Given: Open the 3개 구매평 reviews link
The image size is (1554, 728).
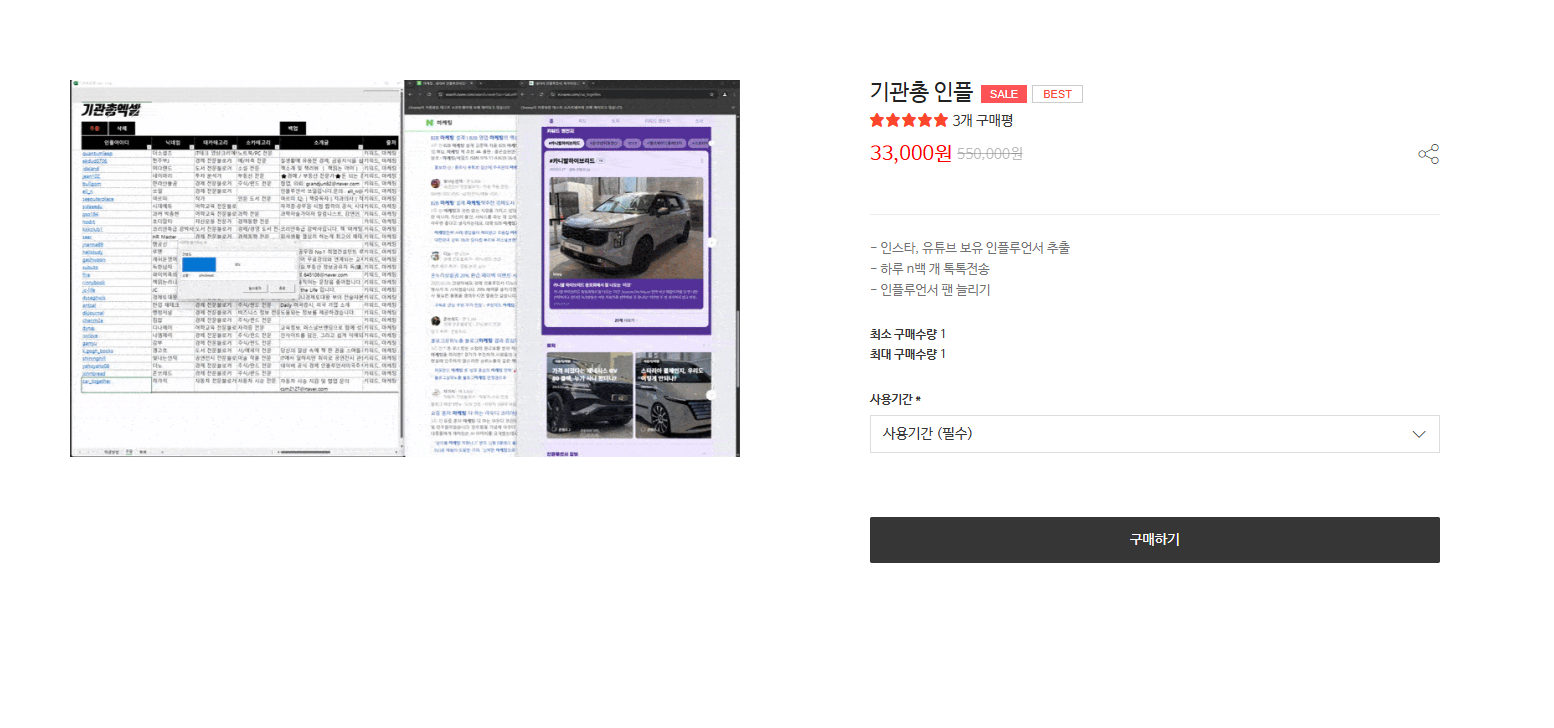Looking at the screenshot, I should pyautogui.click(x=983, y=121).
